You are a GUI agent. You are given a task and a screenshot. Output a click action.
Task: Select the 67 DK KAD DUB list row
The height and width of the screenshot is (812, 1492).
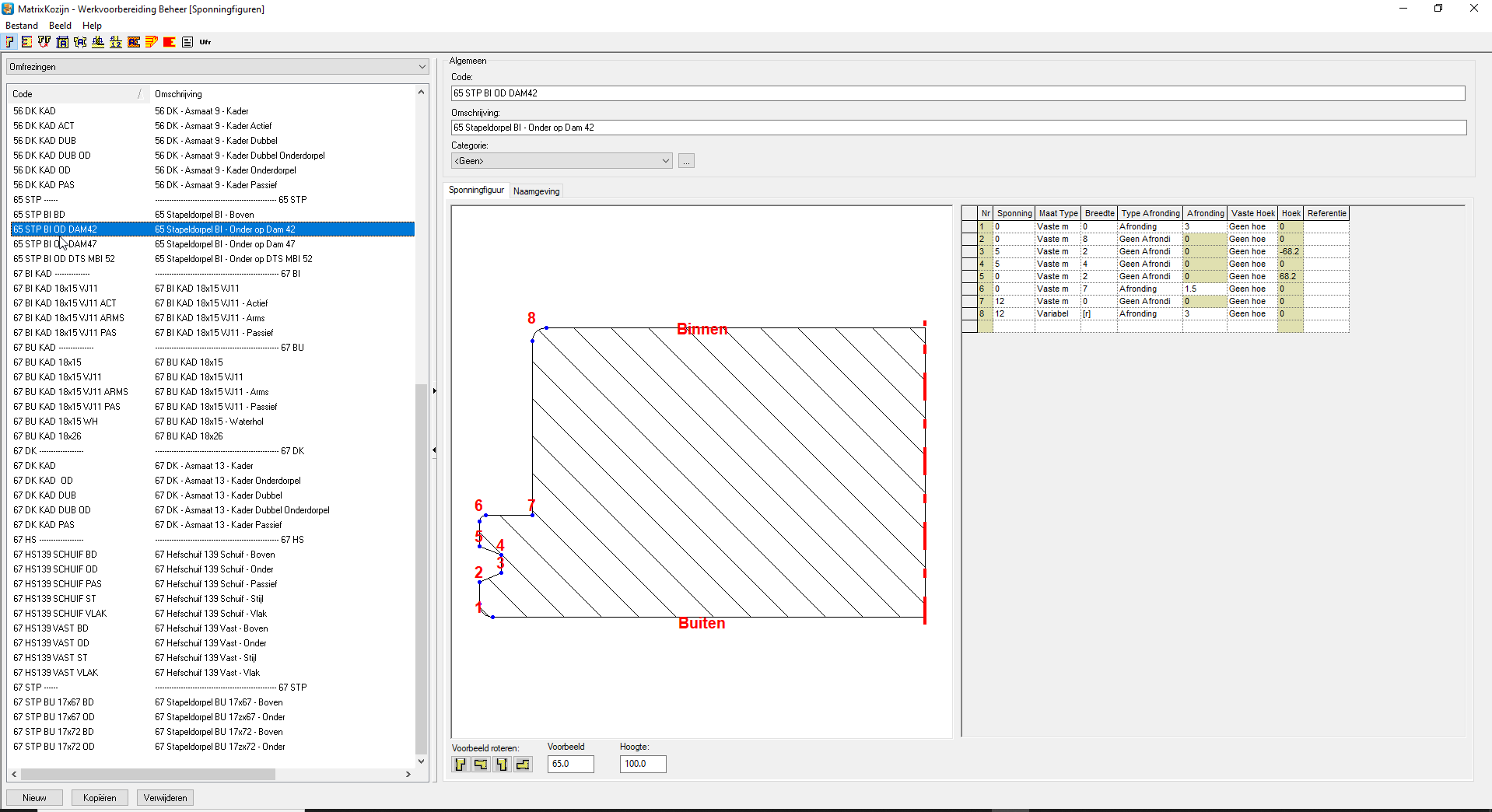coord(44,495)
